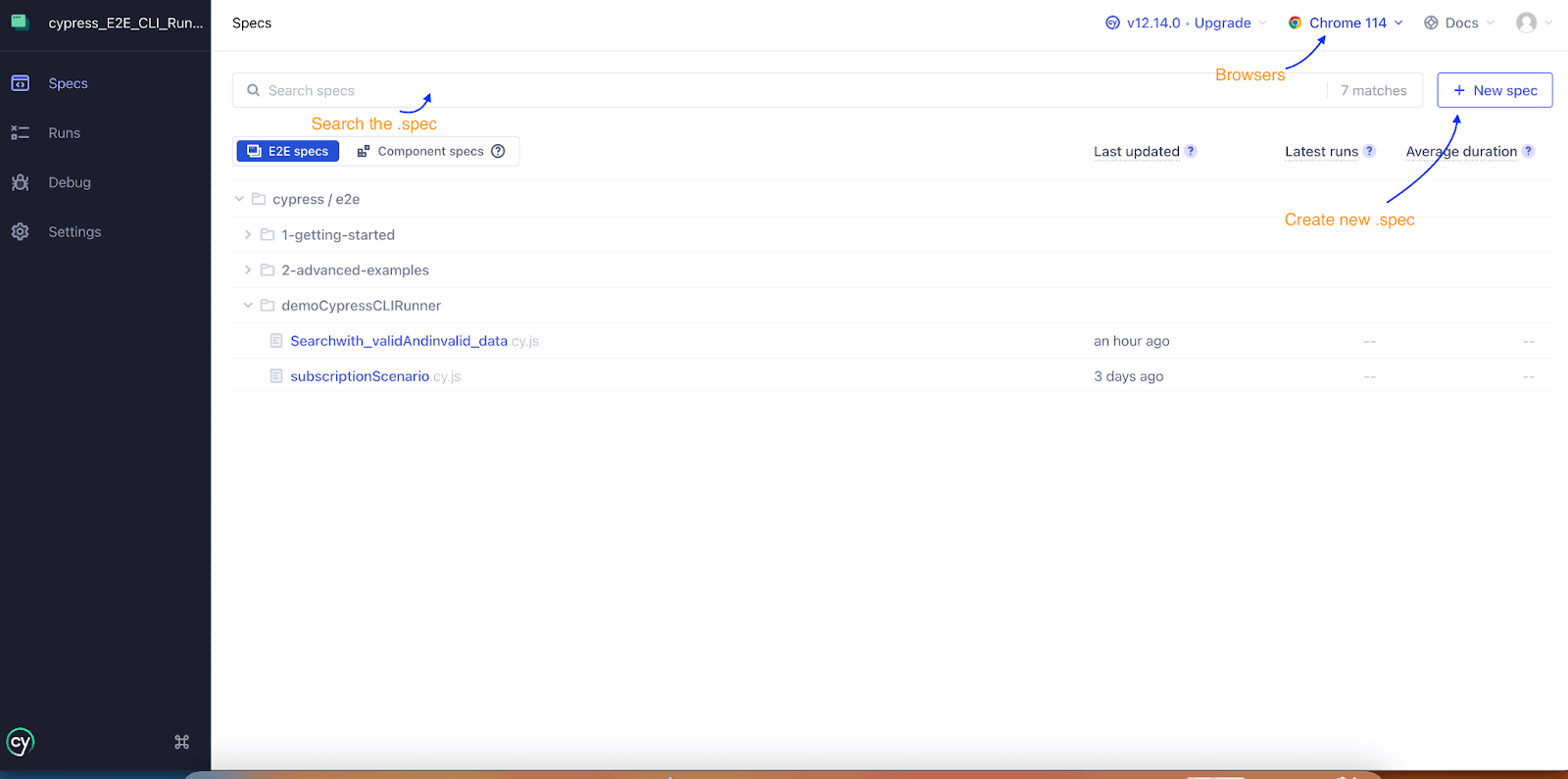
Task: Click the magnifier icon in the search box
Action: (253, 90)
